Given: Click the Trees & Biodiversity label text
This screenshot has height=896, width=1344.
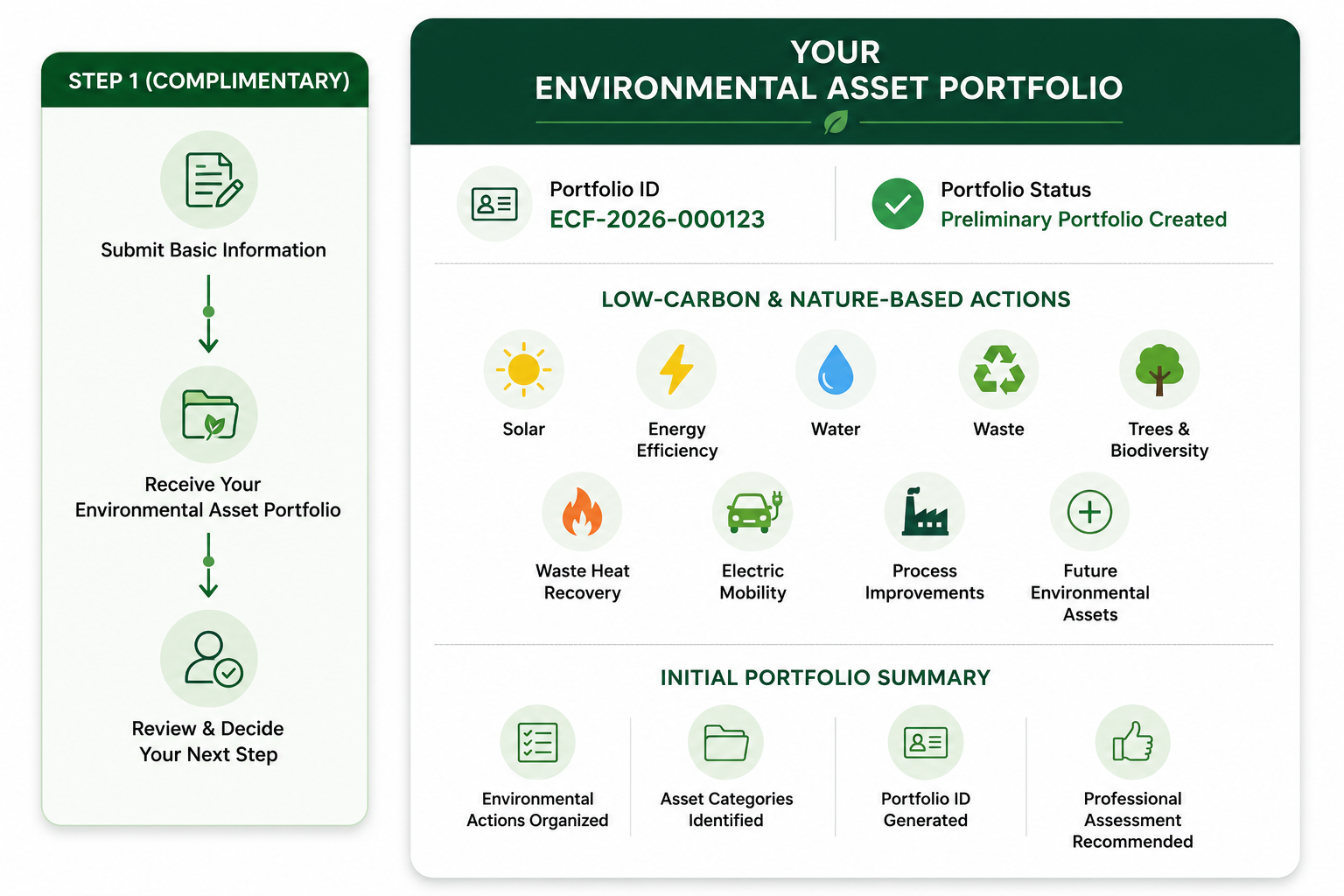Looking at the screenshot, I should click(x=1159, y=439).
